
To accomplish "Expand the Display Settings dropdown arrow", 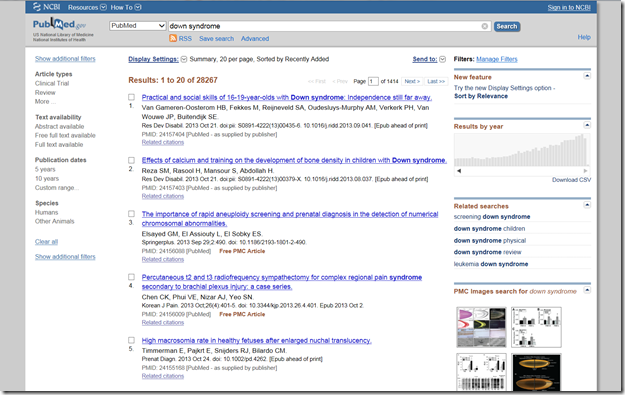I will tap(184, 59).
